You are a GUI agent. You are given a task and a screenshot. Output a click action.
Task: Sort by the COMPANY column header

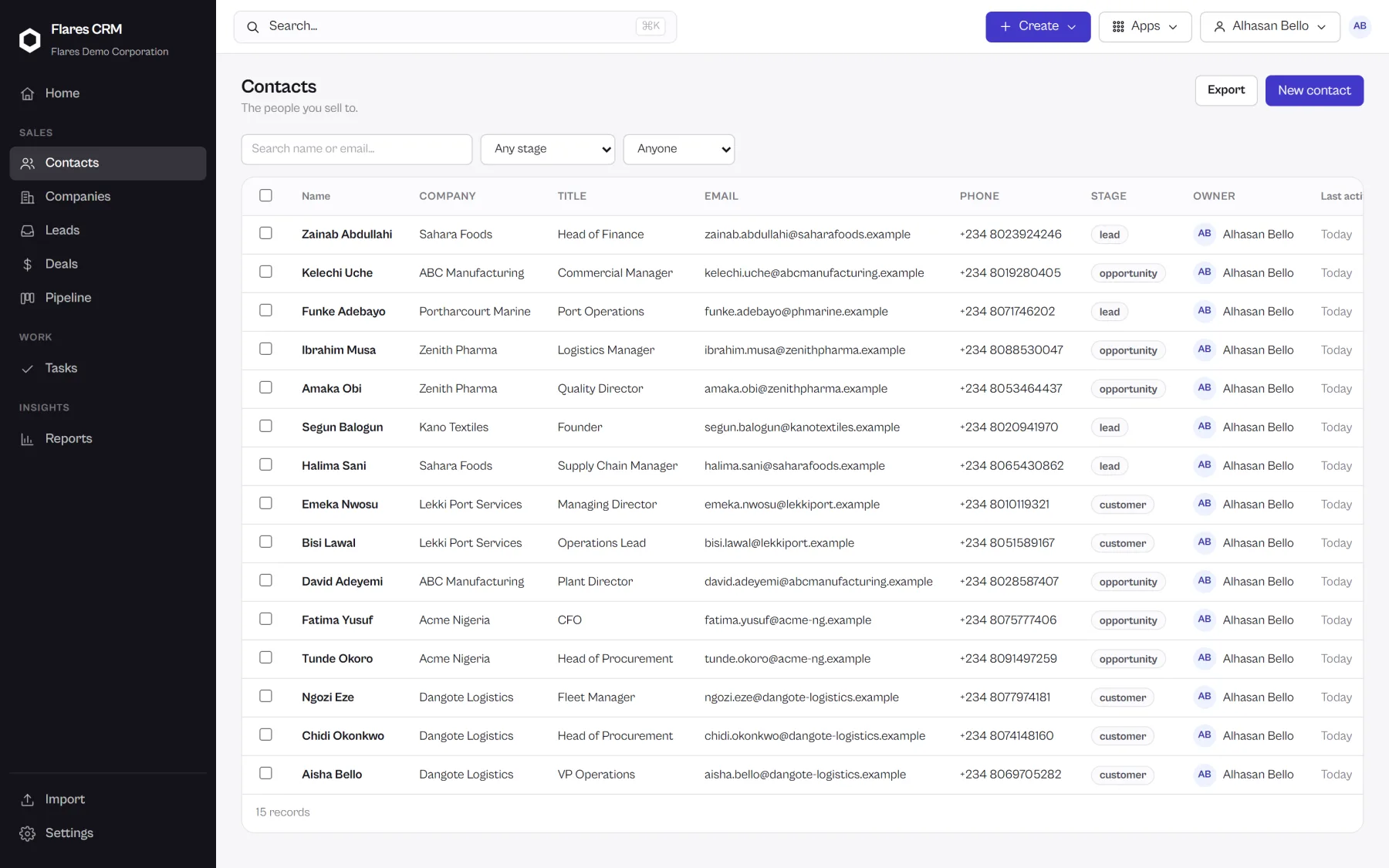tap(447, 196)
